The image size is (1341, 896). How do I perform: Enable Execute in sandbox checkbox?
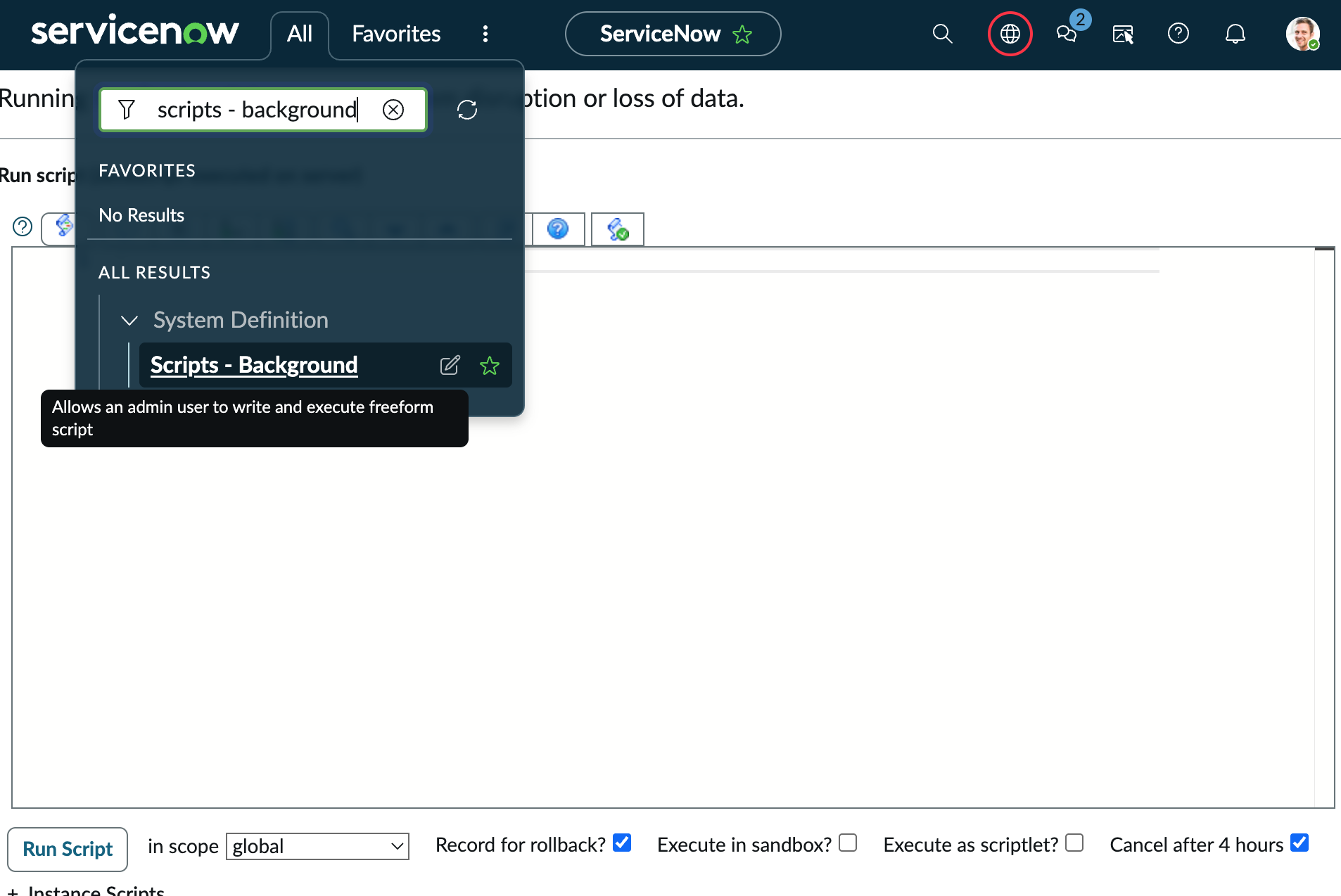(848, 843)
